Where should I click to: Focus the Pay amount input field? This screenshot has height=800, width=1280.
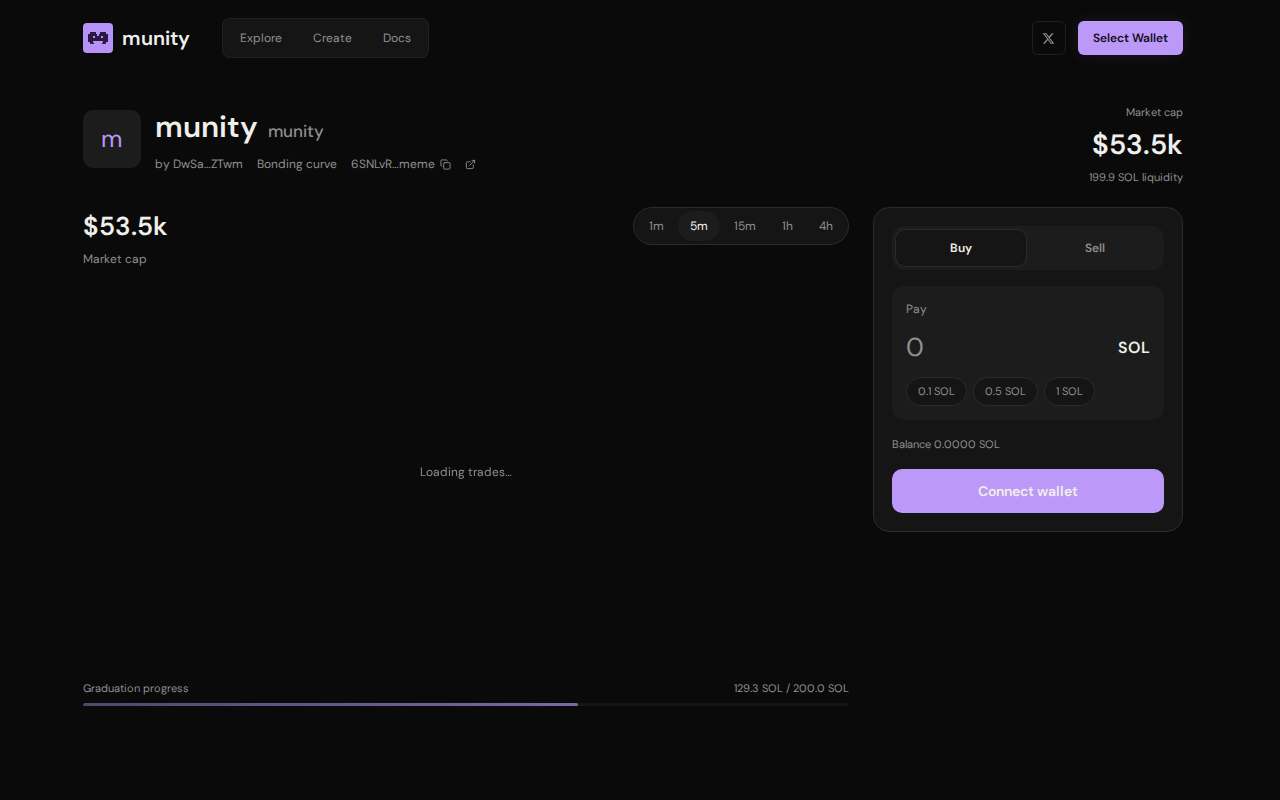coord(1005,348)
